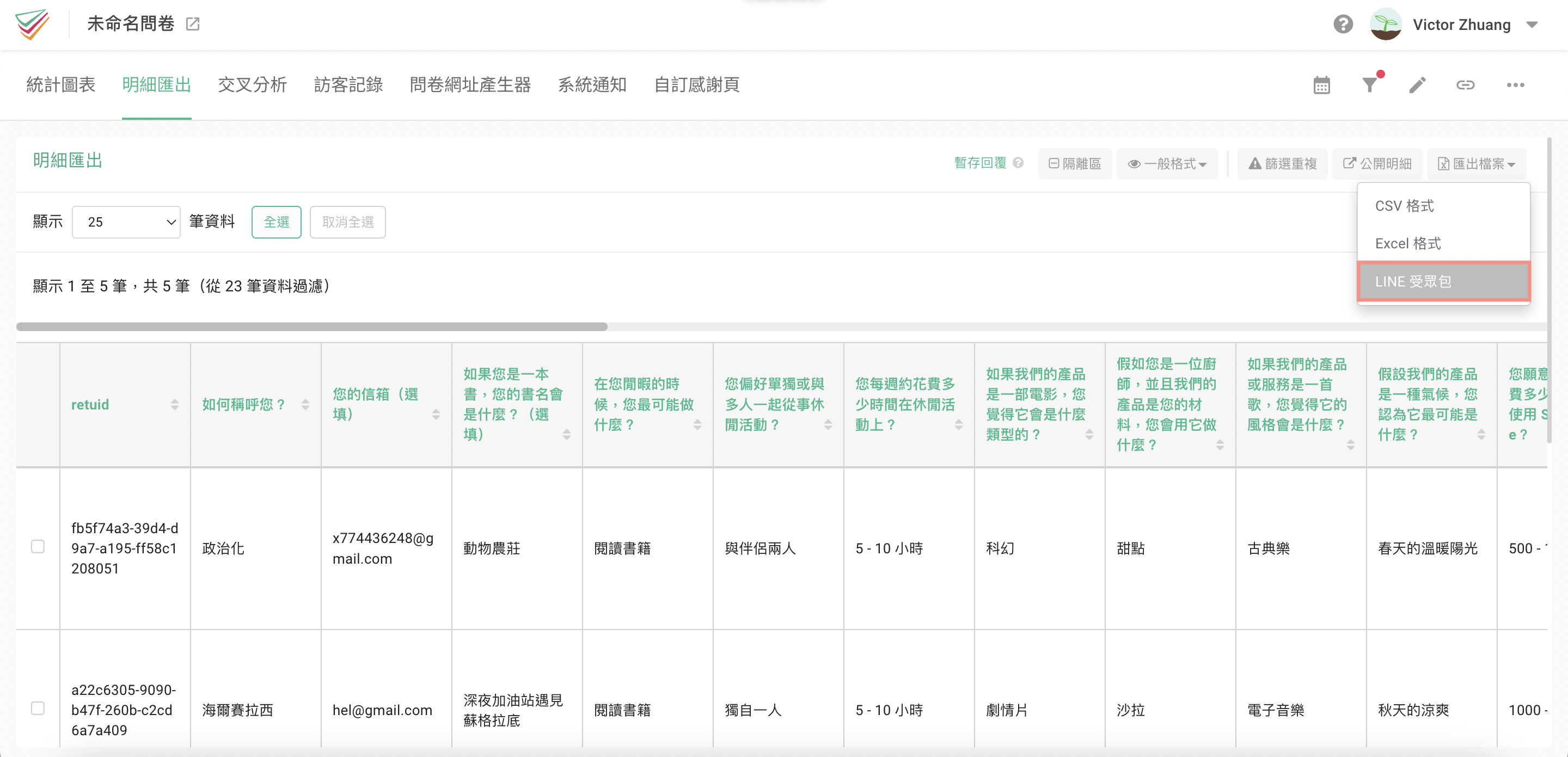Sort by 如果我們的產品是一部電影 column arrows
Viewport: 1568px width, 757px height.
[x=1089, y=434]
